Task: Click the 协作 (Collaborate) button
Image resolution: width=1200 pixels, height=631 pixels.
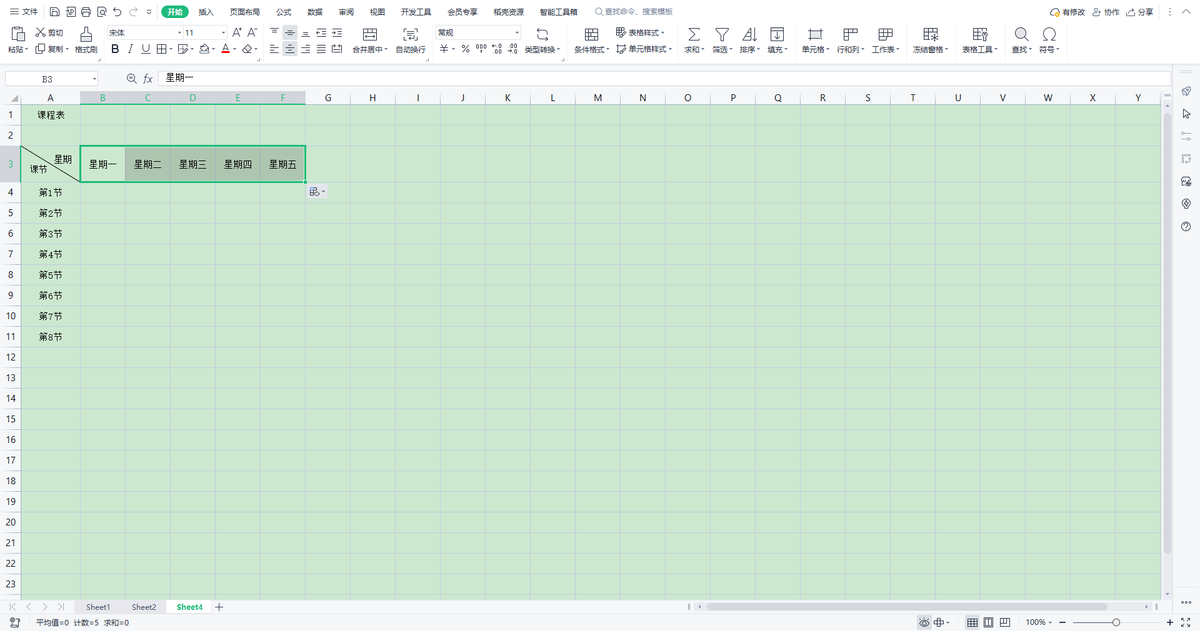Action: click(x=1106, y=12)
